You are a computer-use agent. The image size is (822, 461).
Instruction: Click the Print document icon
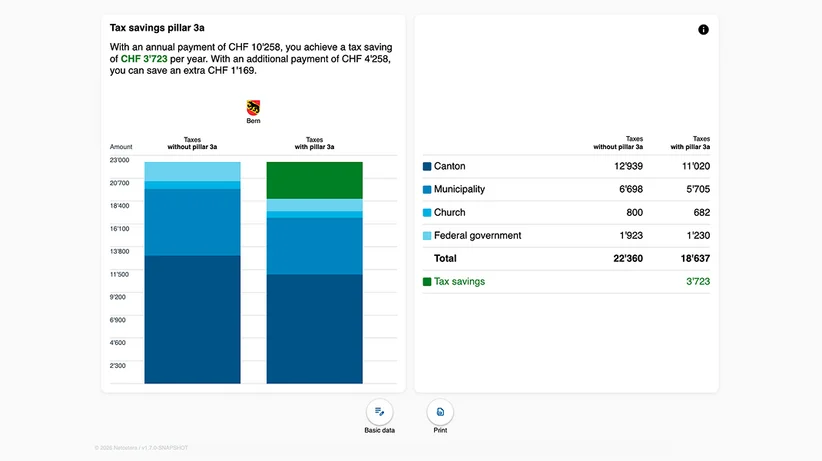point(440,412)
